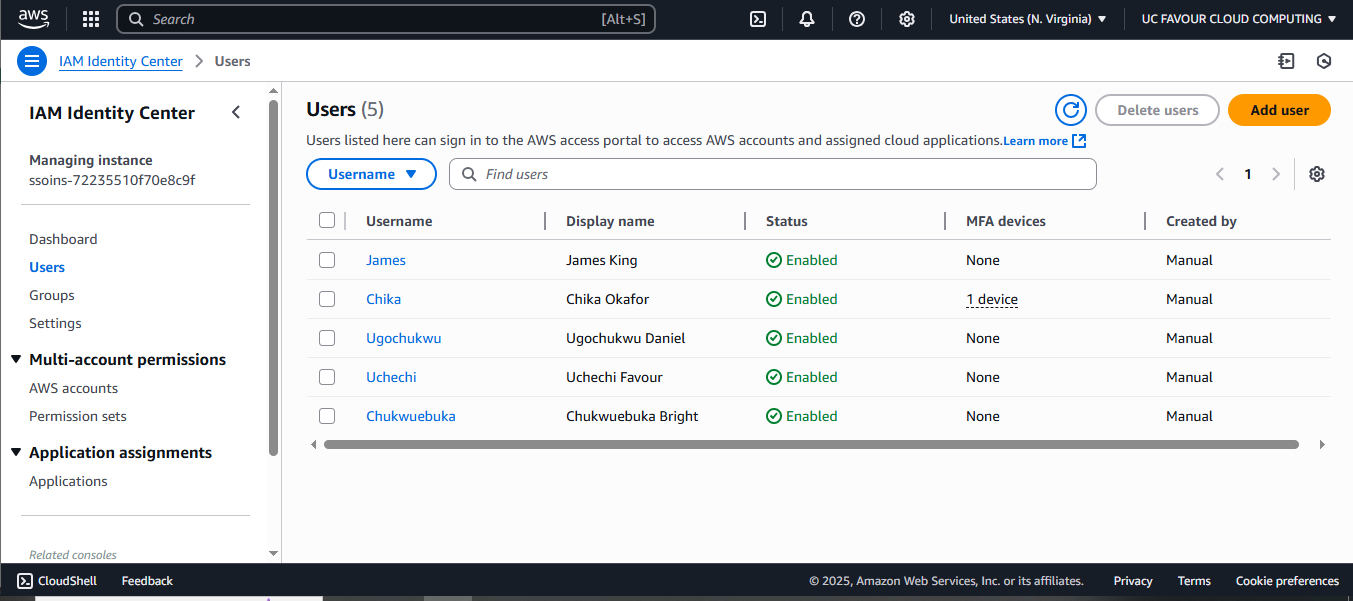Check the box for user Chika
Screen dimensions: 1353x601
tap(327, 299)
